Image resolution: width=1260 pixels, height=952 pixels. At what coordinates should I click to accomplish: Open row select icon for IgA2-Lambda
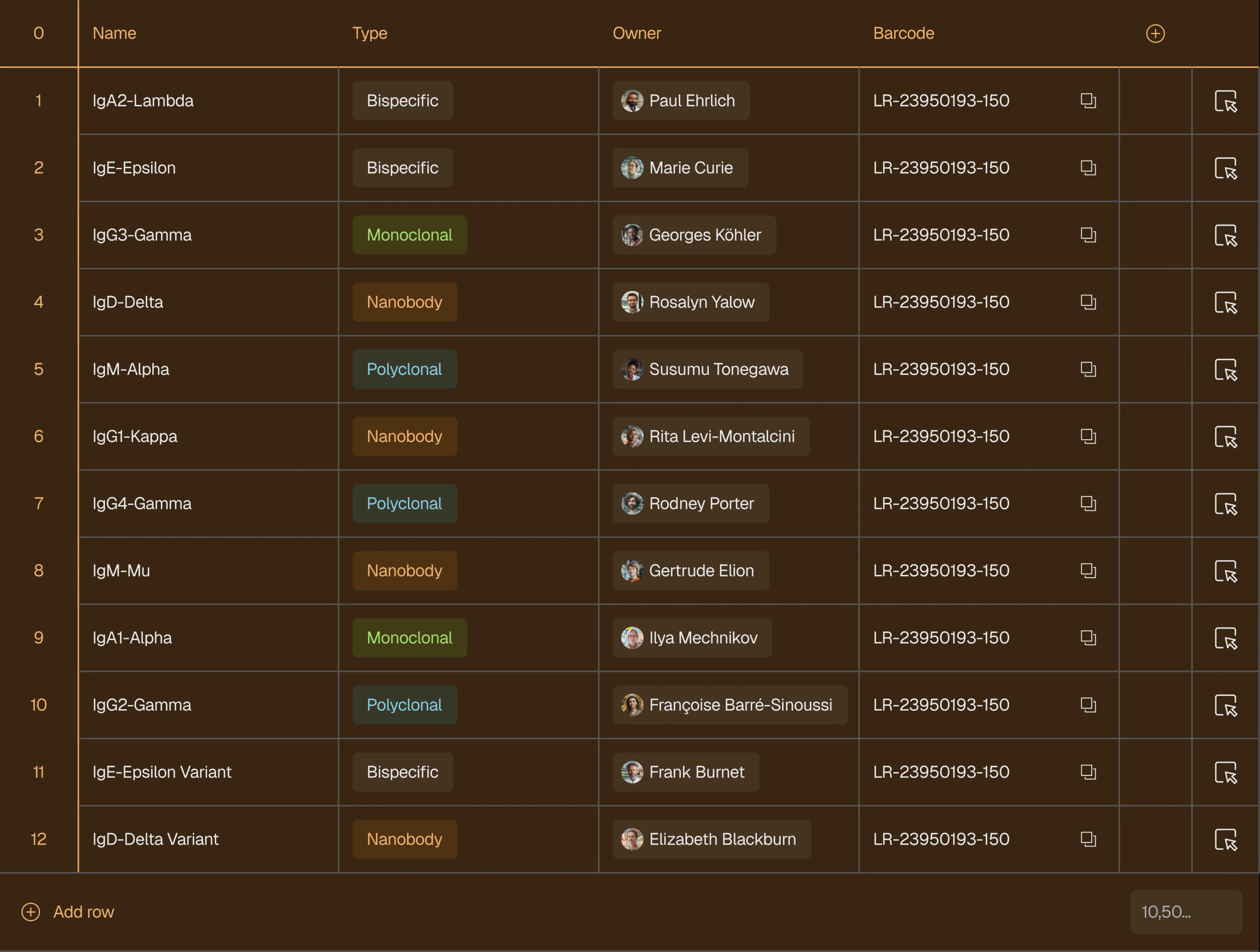coord(1226,101)
